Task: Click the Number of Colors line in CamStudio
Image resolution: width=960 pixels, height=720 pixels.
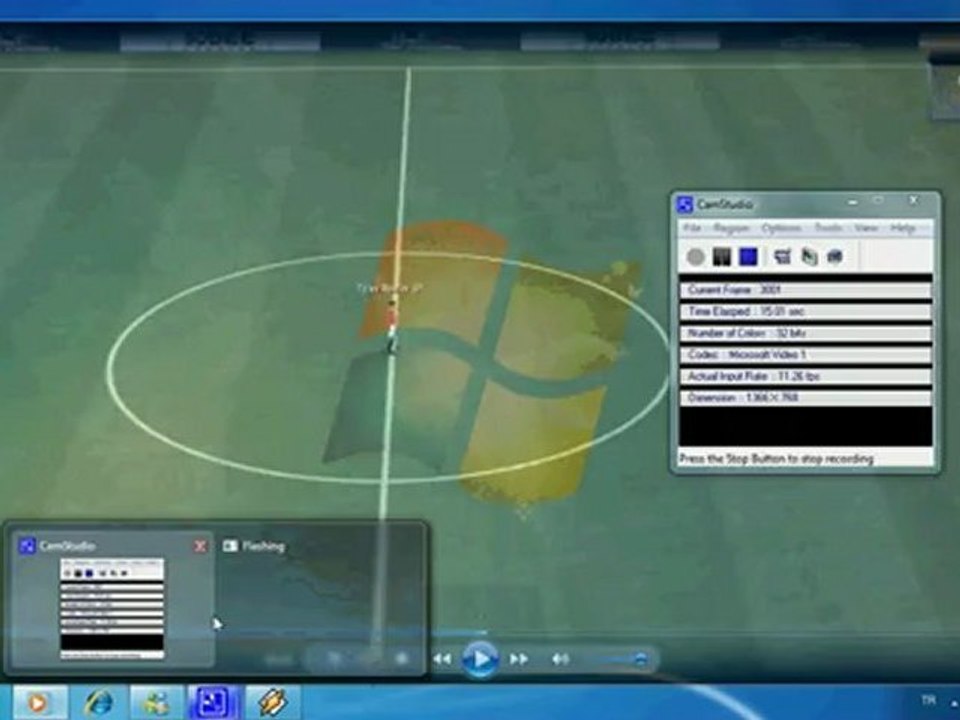Action: (805, 333)
